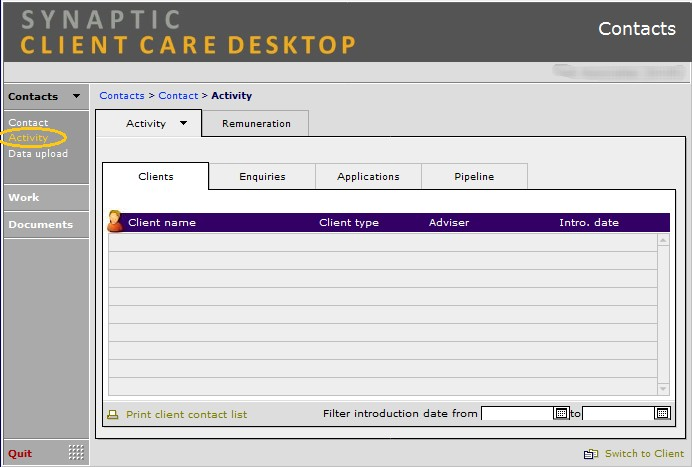
Task: Sort by Client name column header
Action: [162, 222]
